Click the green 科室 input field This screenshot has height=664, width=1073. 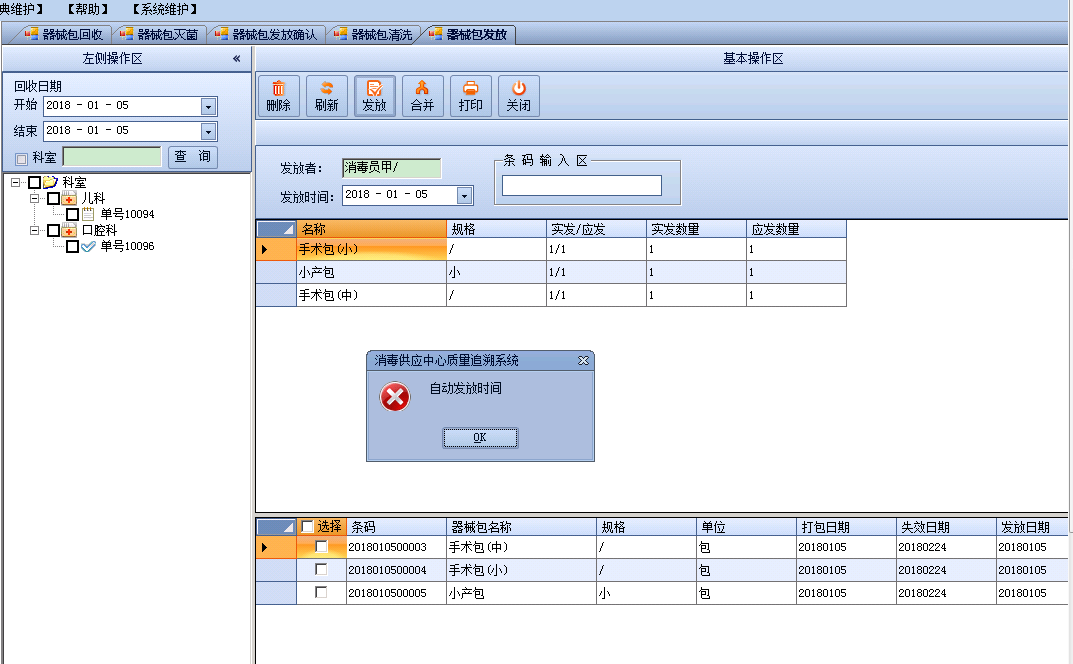(x=112, y=157)
